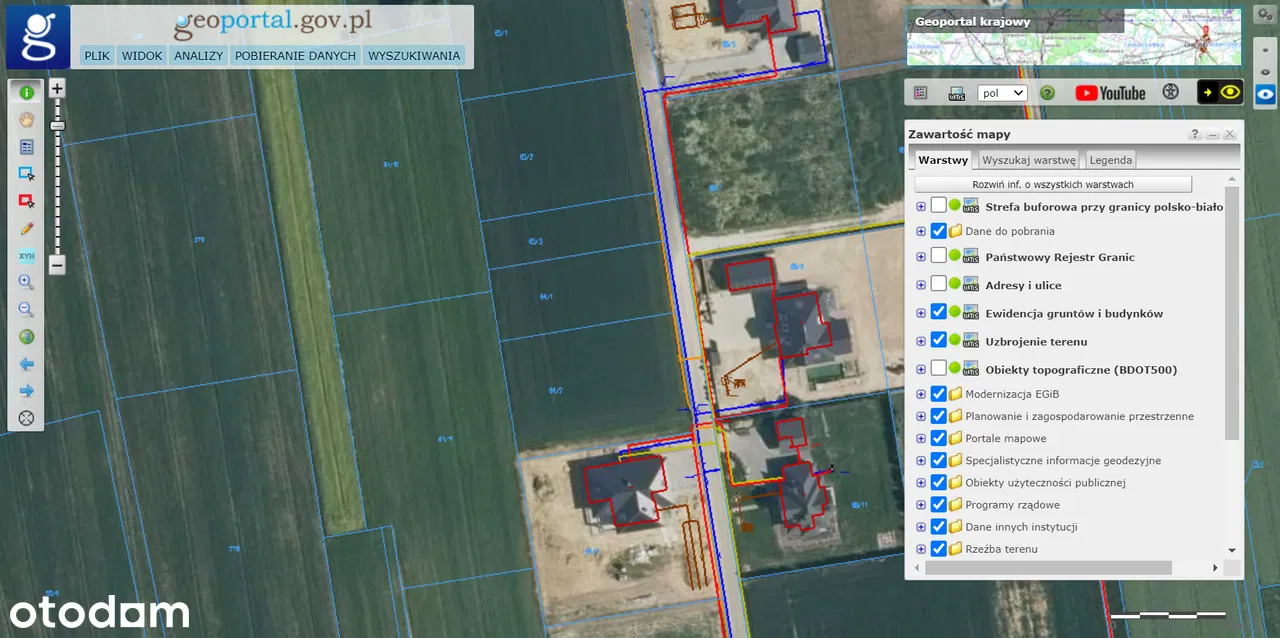Open the YouTube channel link

pos(1110,93)
